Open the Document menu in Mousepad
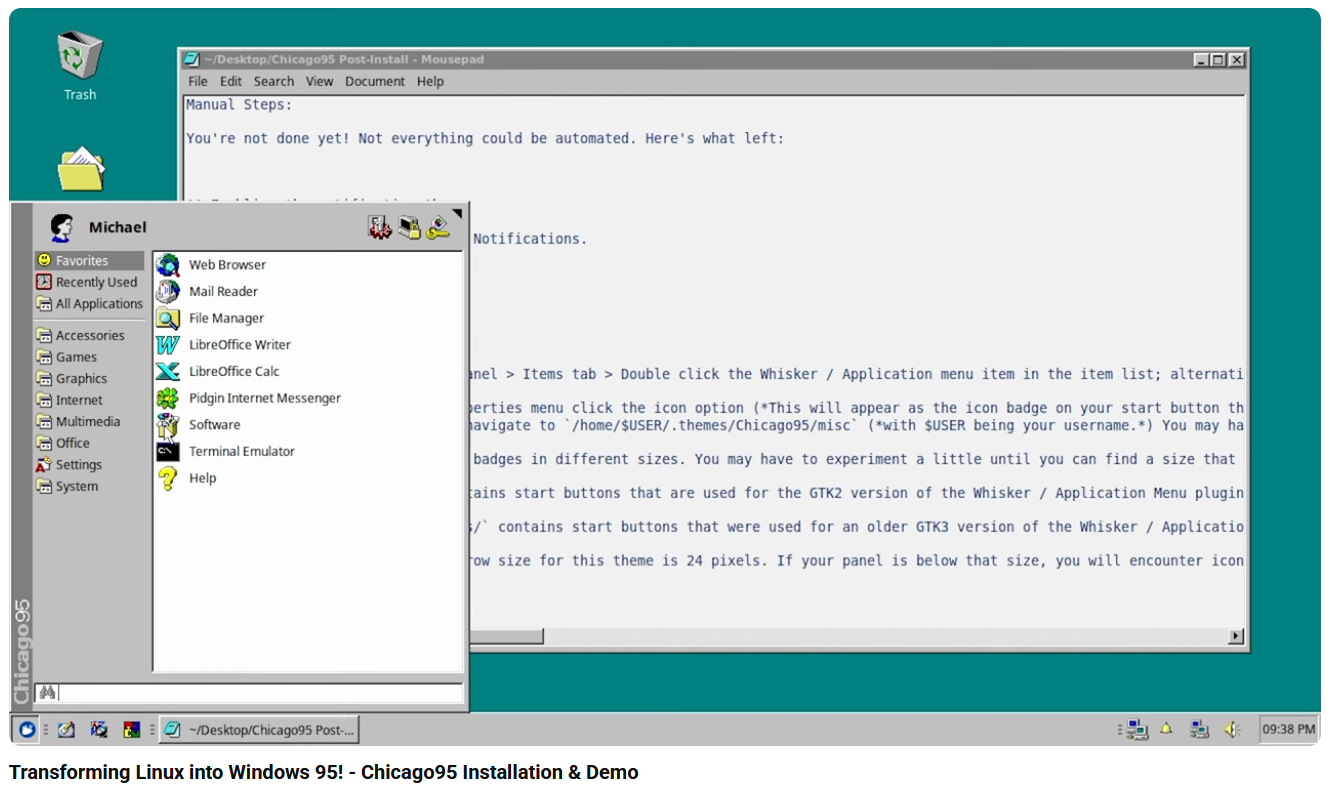The height and width of the screenshot is (785, 1331). 375,82
